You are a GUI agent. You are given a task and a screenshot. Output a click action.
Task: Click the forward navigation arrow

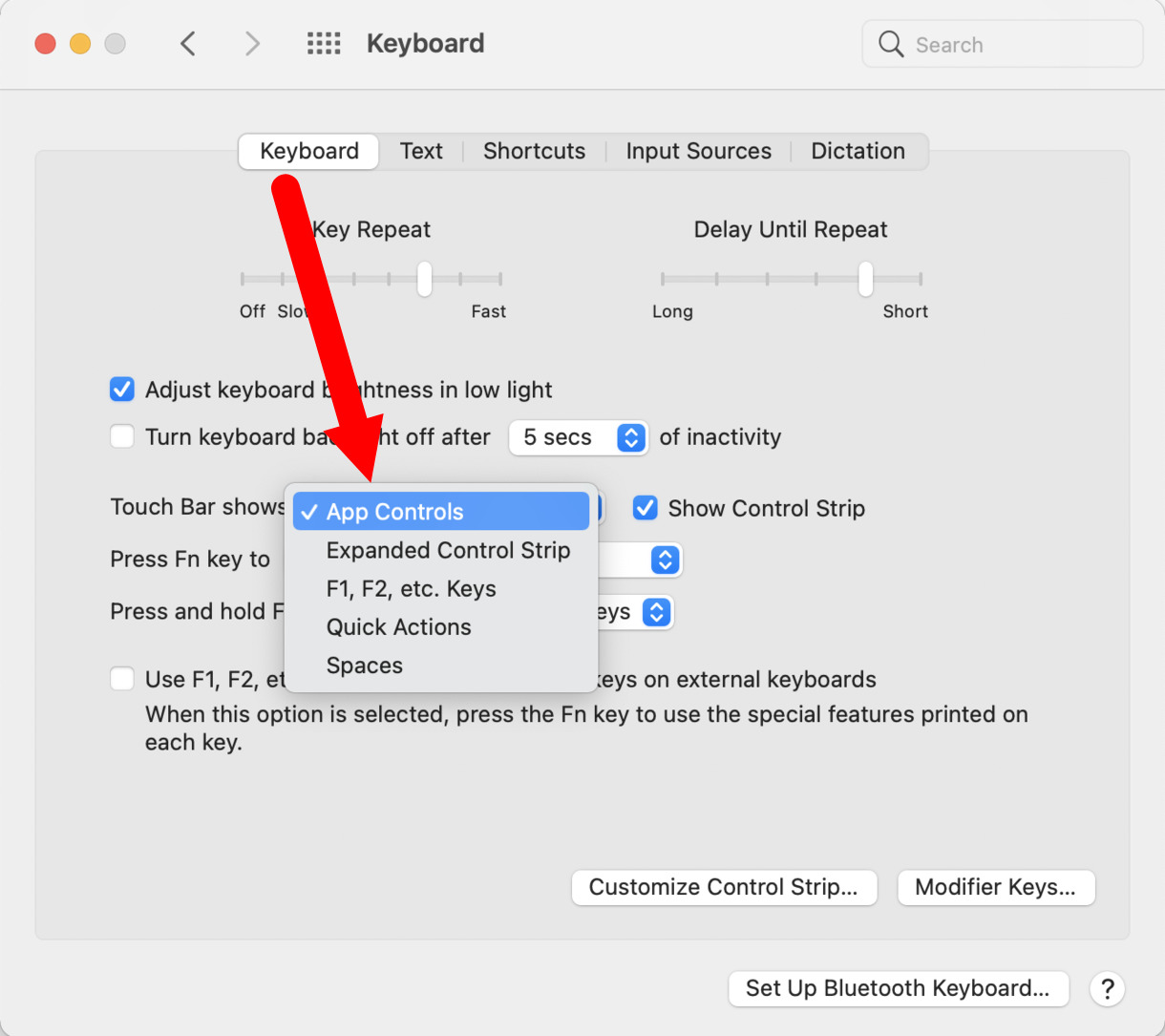click(252, 44)
